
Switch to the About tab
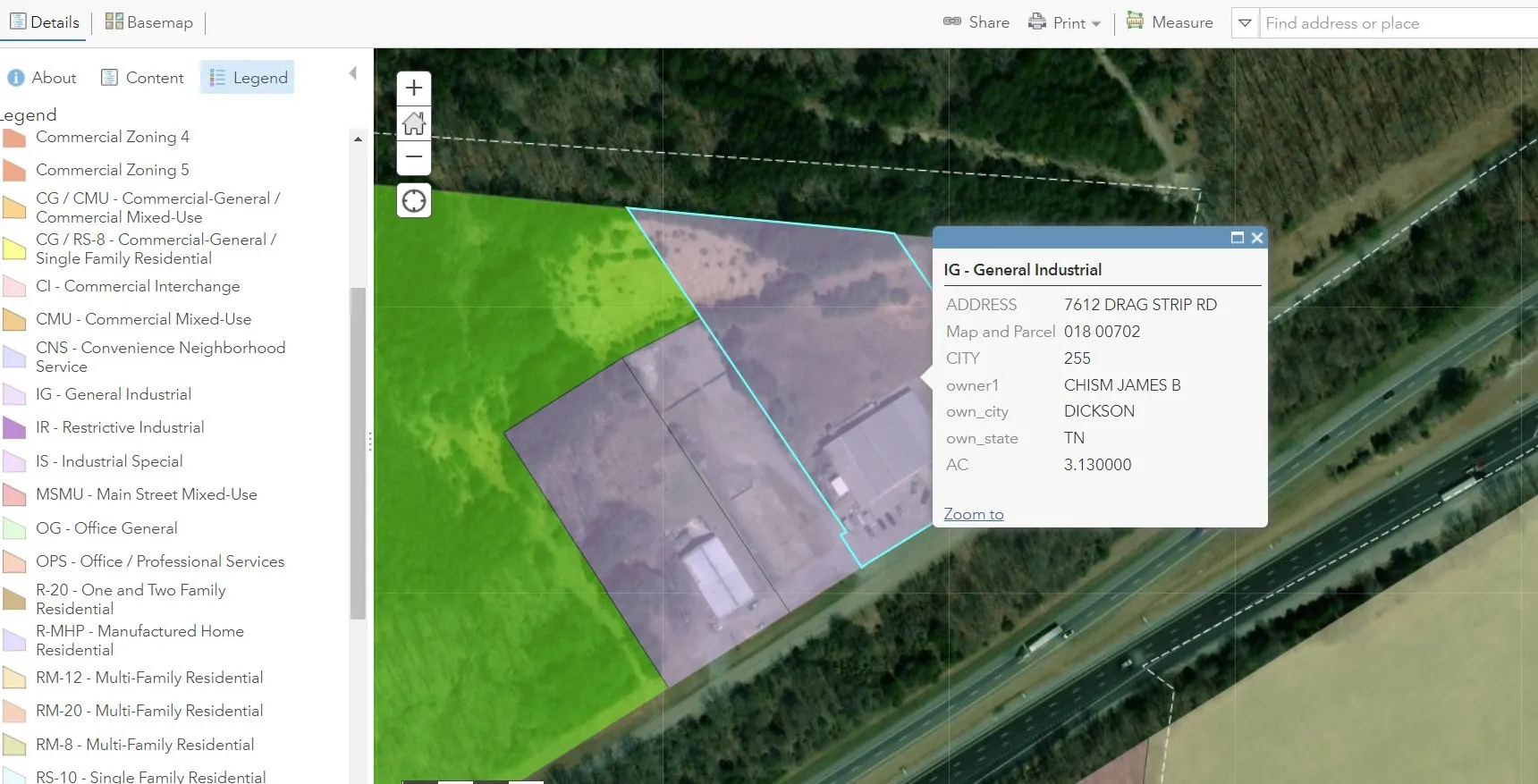click(42, 78)
